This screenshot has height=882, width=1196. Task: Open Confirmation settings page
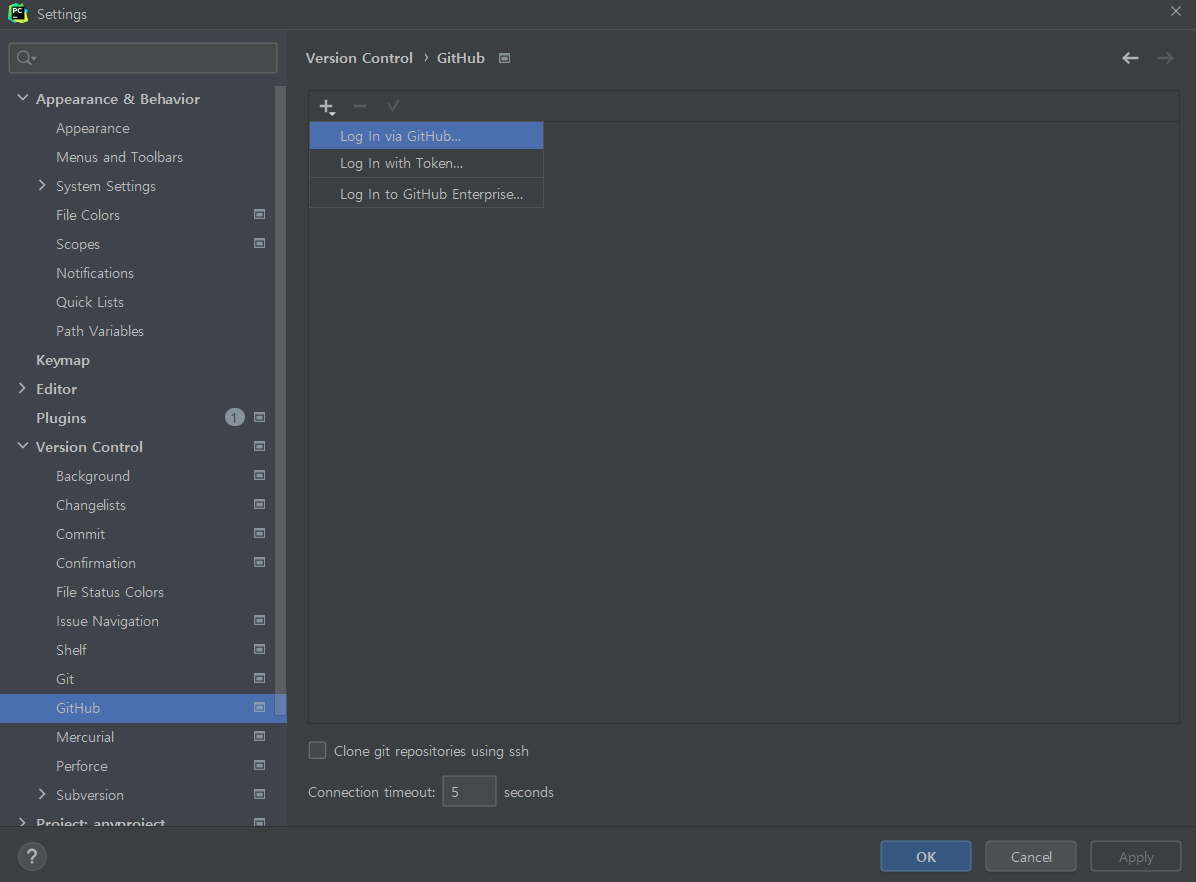[95, 563]
